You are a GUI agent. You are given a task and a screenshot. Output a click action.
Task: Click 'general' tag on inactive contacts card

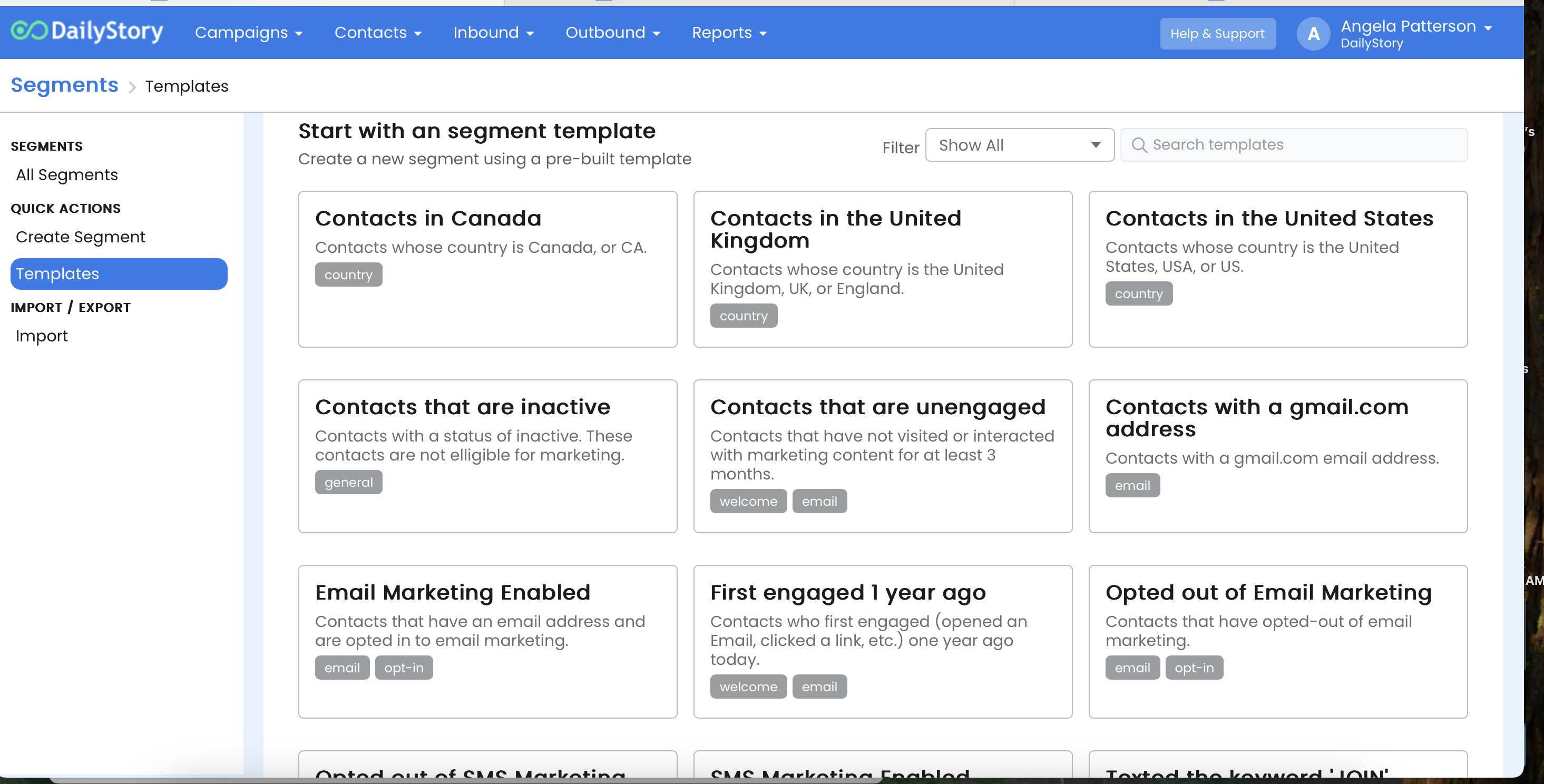coord(348,483)
